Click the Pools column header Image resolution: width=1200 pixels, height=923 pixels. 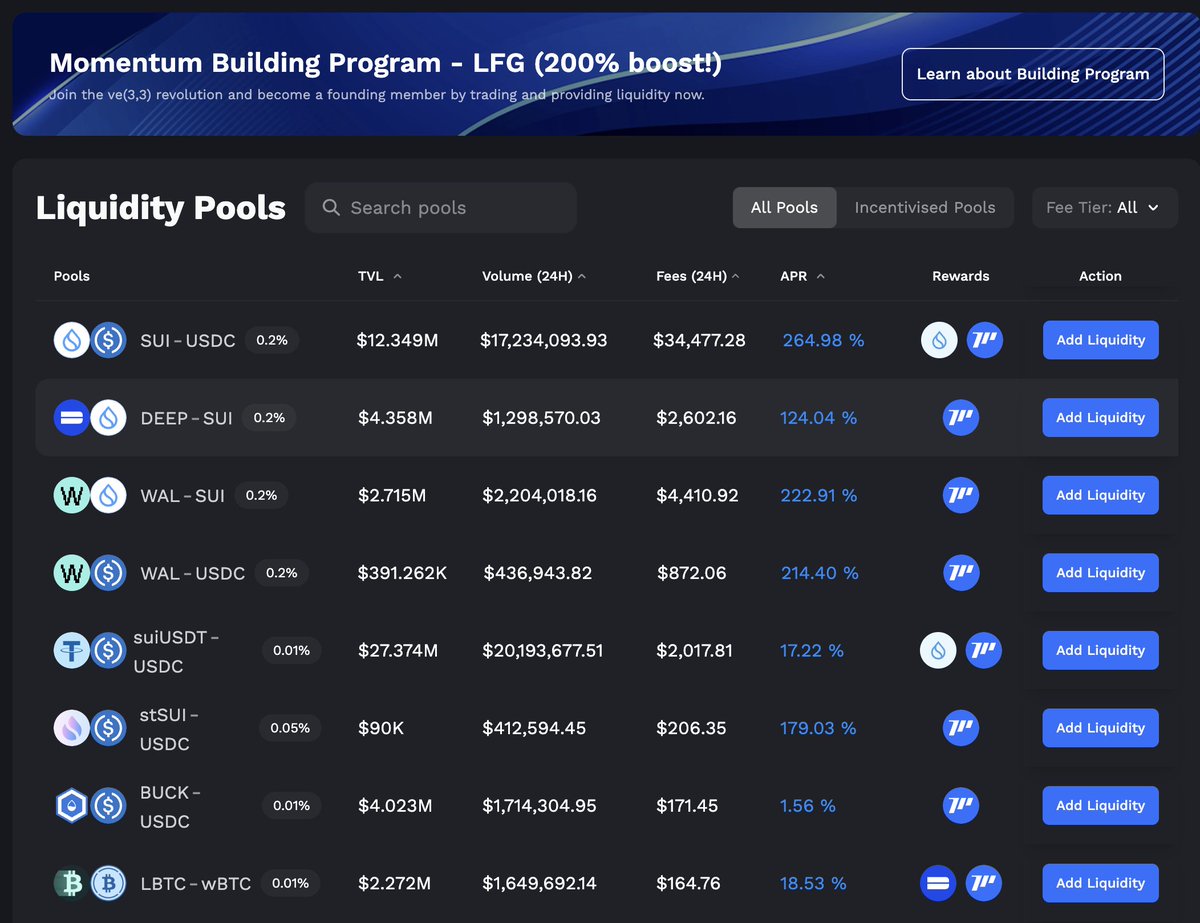(x=72, y=276)
